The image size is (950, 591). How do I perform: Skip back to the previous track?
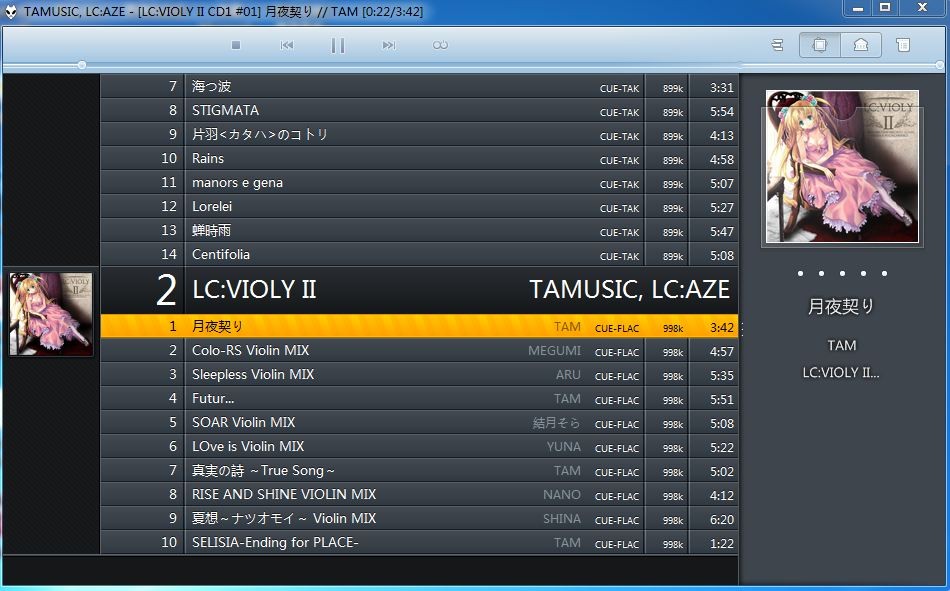287,45
